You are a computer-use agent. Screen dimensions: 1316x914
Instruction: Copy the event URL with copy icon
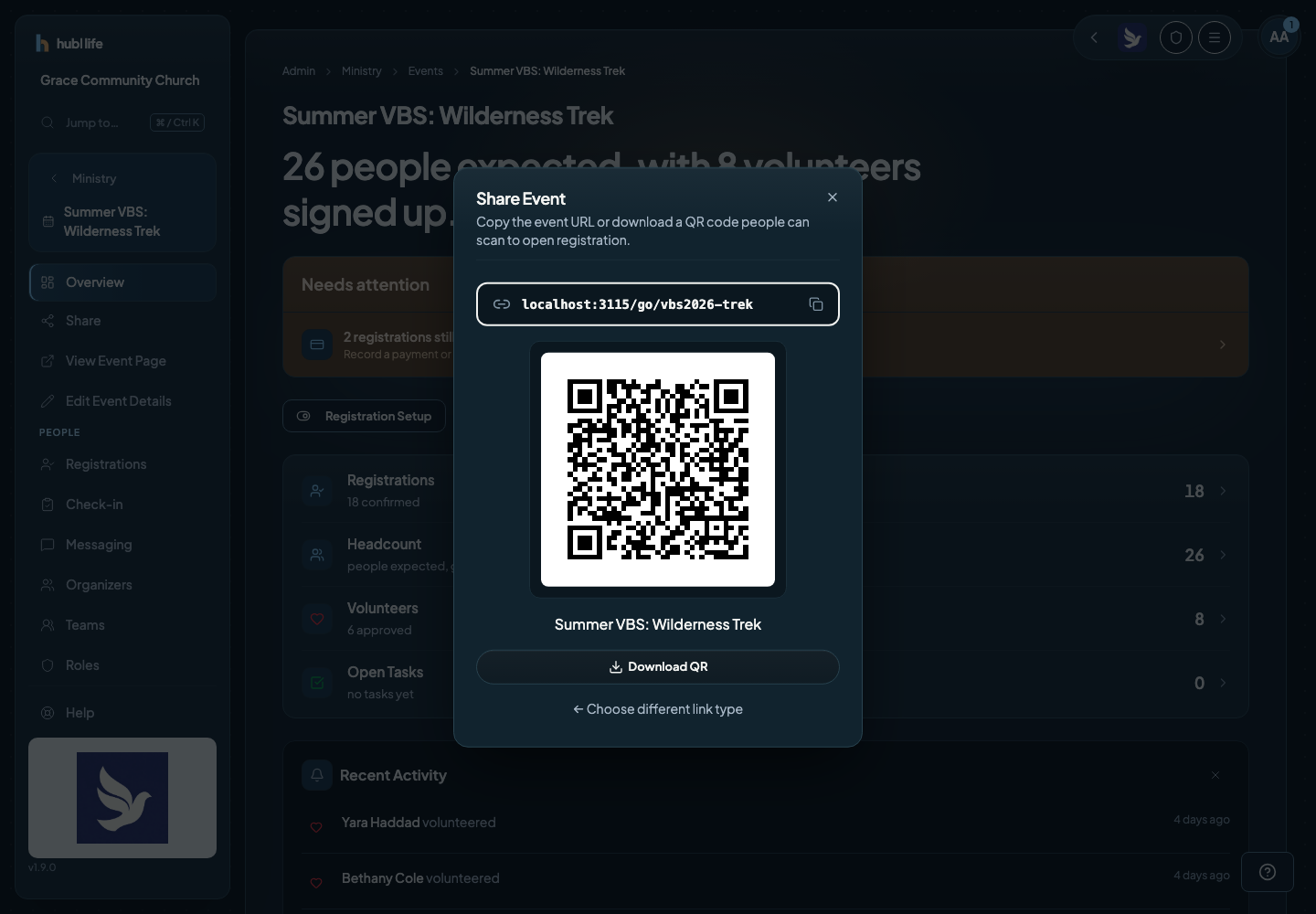click(816, 304)
